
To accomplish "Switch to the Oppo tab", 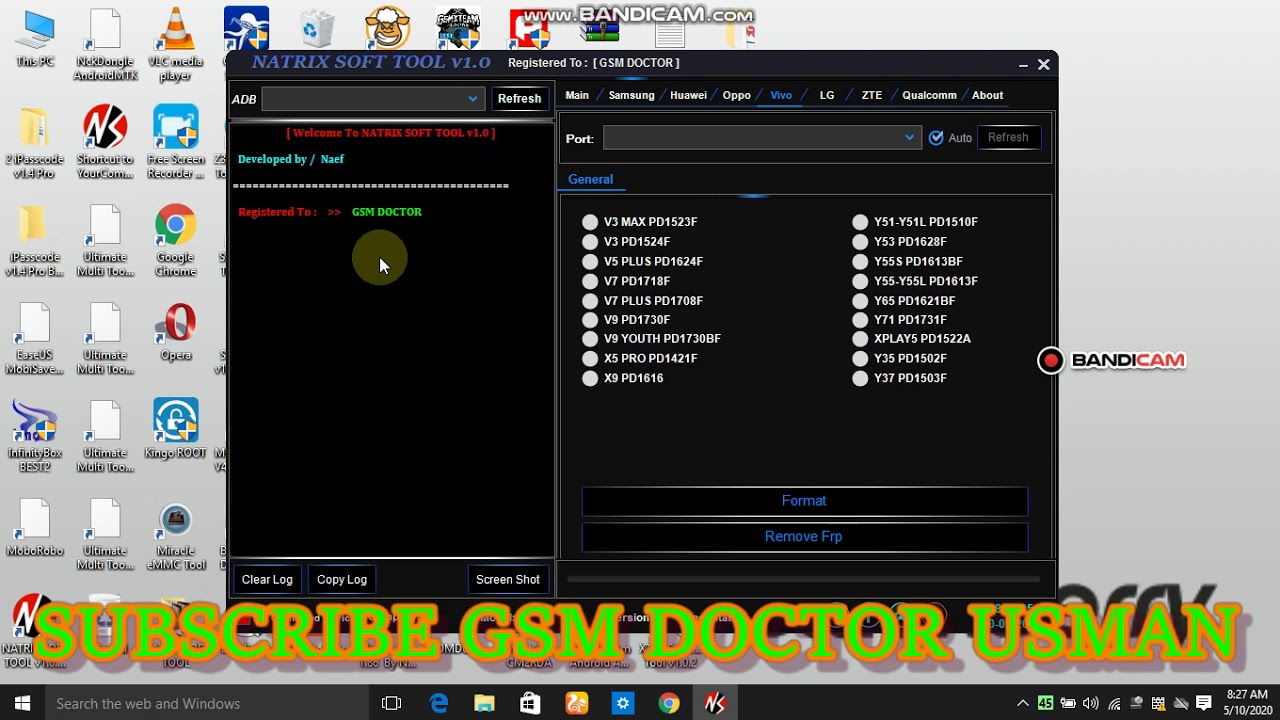I will point(737,95).
